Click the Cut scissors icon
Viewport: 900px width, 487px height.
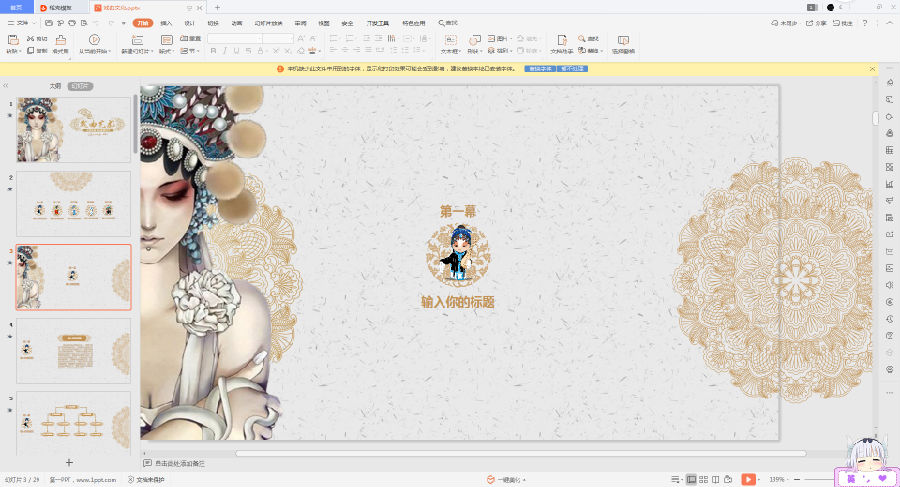pos(30,38)
